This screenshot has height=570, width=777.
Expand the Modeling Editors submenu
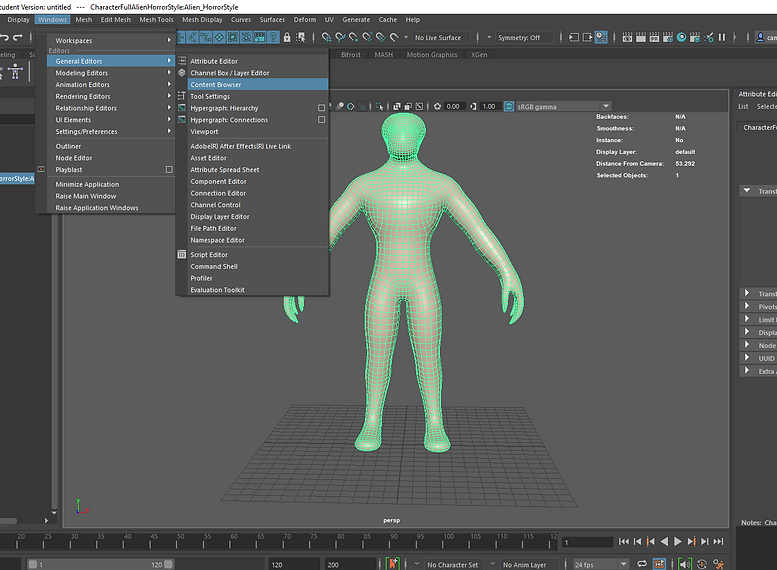(x=111, y=73)
